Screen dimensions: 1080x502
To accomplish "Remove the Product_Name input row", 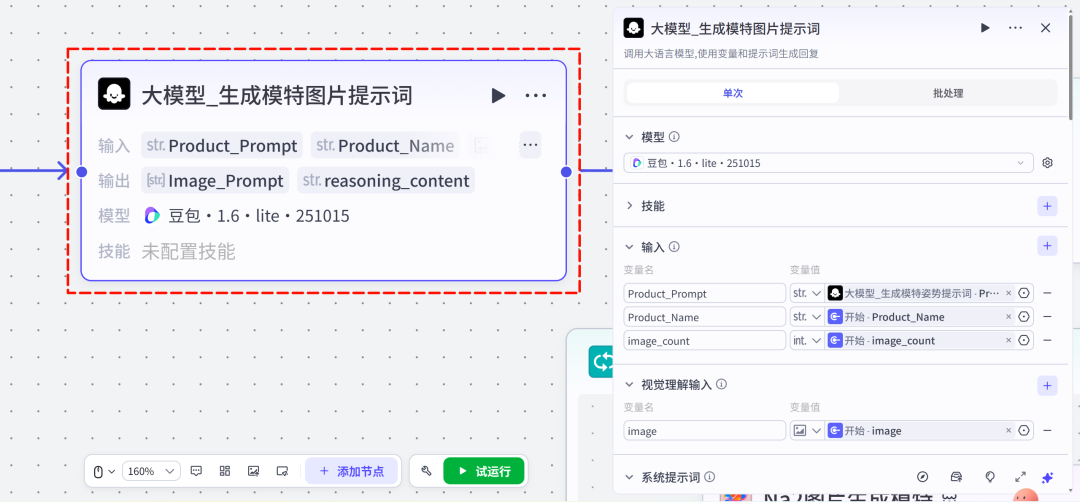I will pyautogui.click(x=1048, y=317).
